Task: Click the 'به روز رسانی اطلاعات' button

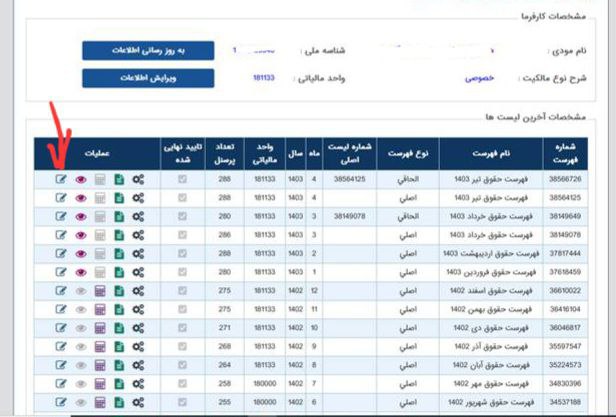Action: pos(148,51)
